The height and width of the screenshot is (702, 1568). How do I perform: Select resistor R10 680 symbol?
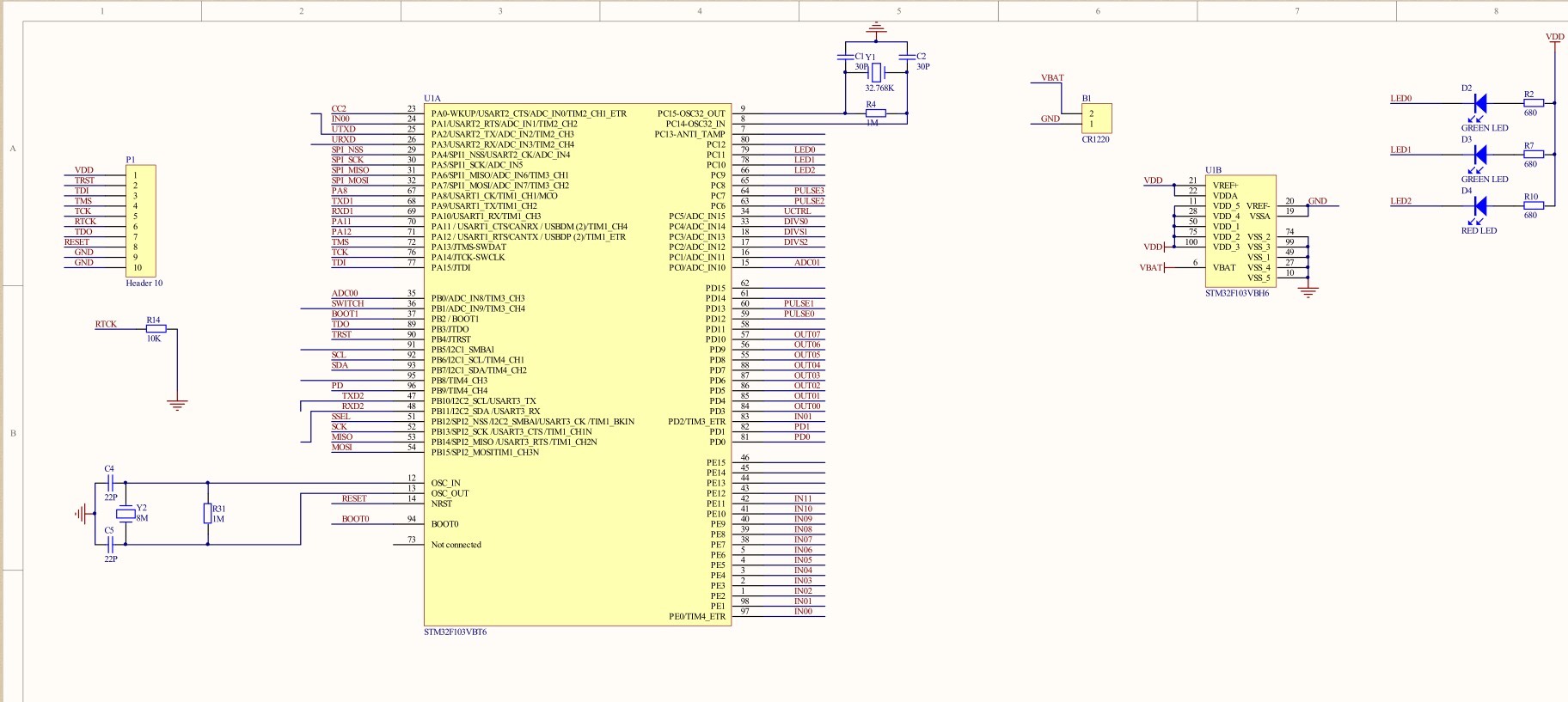(1533, 206)
